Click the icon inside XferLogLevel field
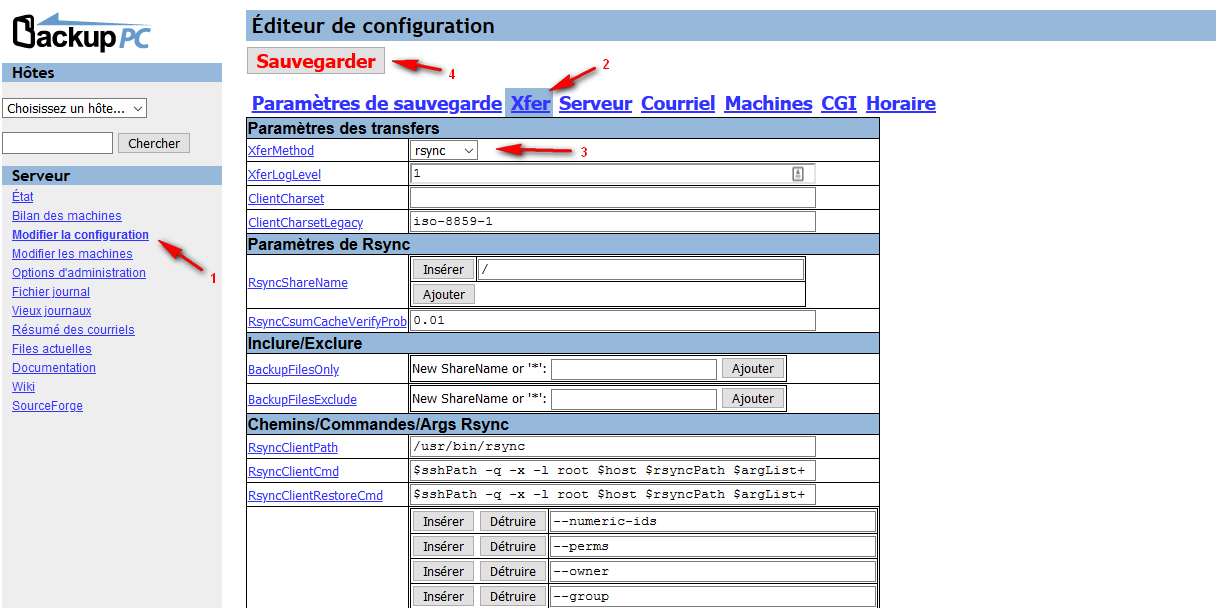1228x608 pixels. (x=798, y=174)
